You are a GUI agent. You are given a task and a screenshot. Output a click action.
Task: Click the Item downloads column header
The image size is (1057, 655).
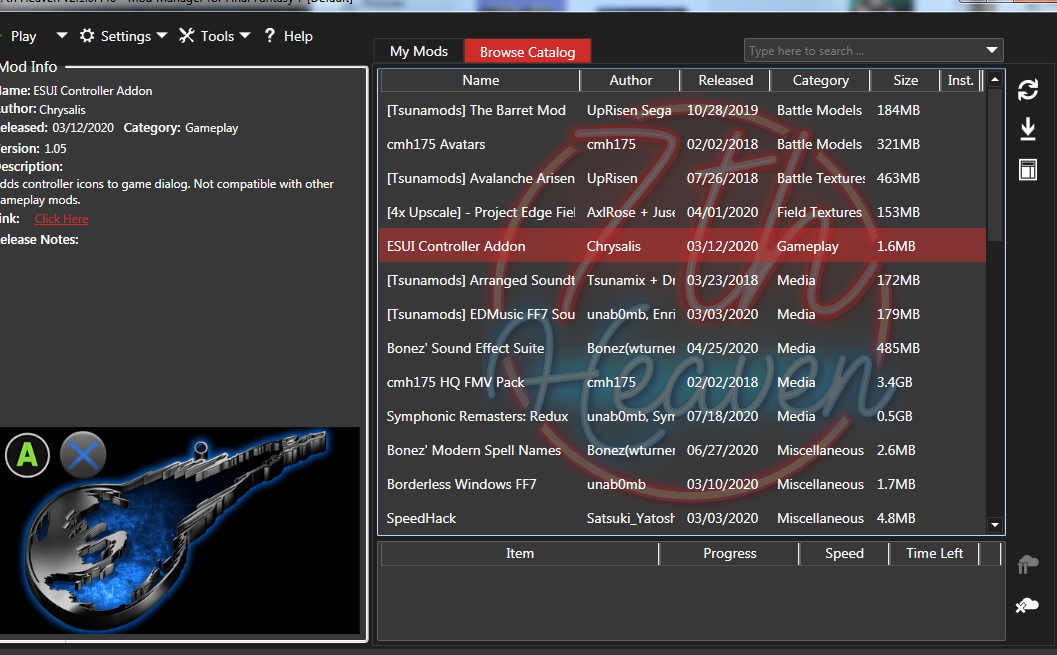coord(520,553)
